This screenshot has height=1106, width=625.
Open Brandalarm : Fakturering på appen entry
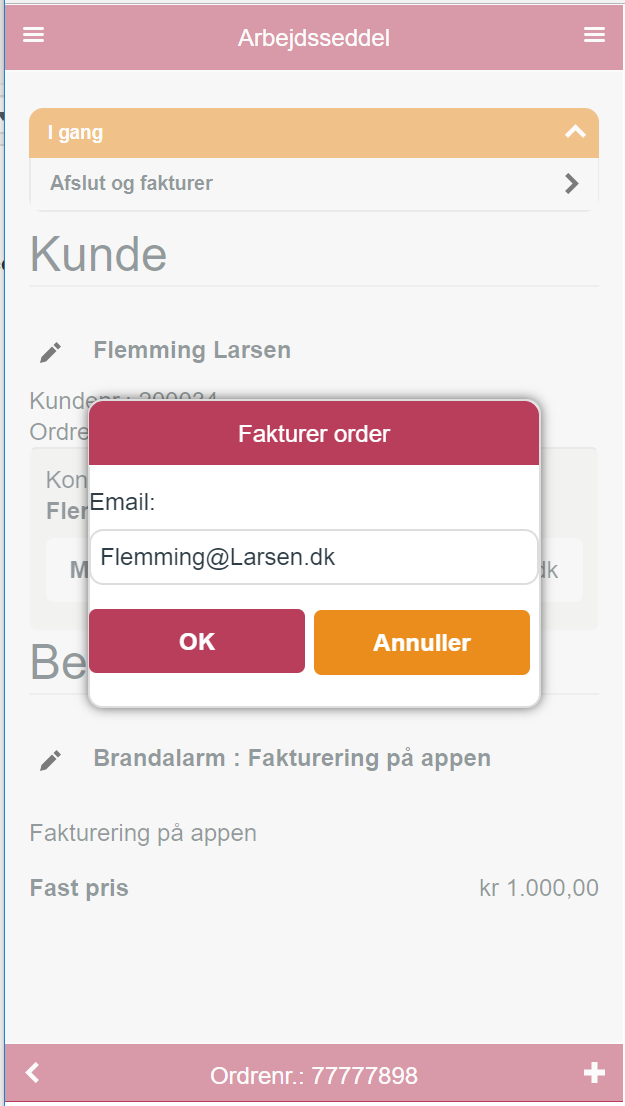coord(292,758)
